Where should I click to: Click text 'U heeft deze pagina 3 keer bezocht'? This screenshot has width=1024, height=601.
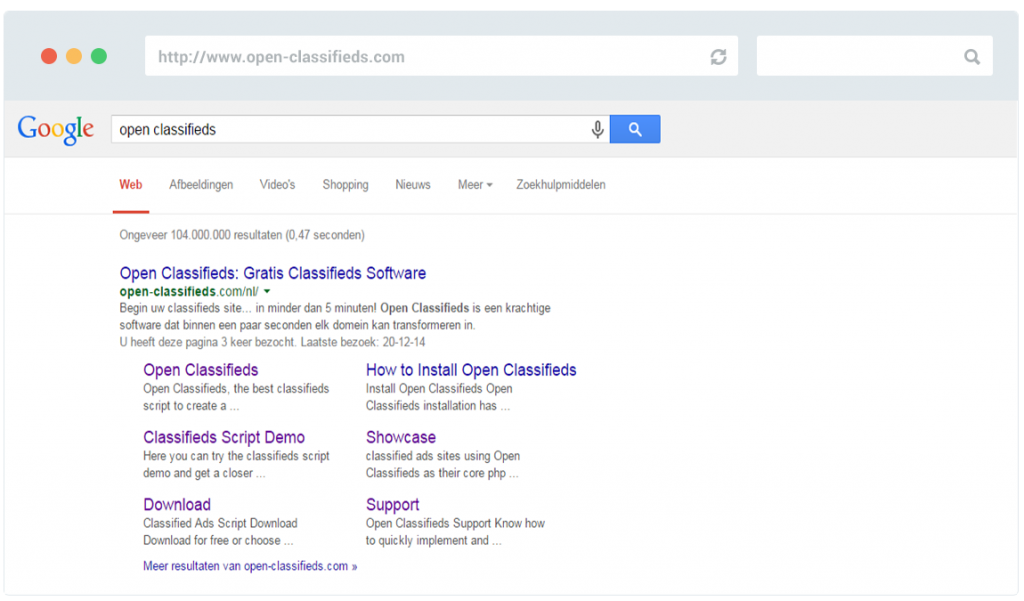(x=208, y=342)
